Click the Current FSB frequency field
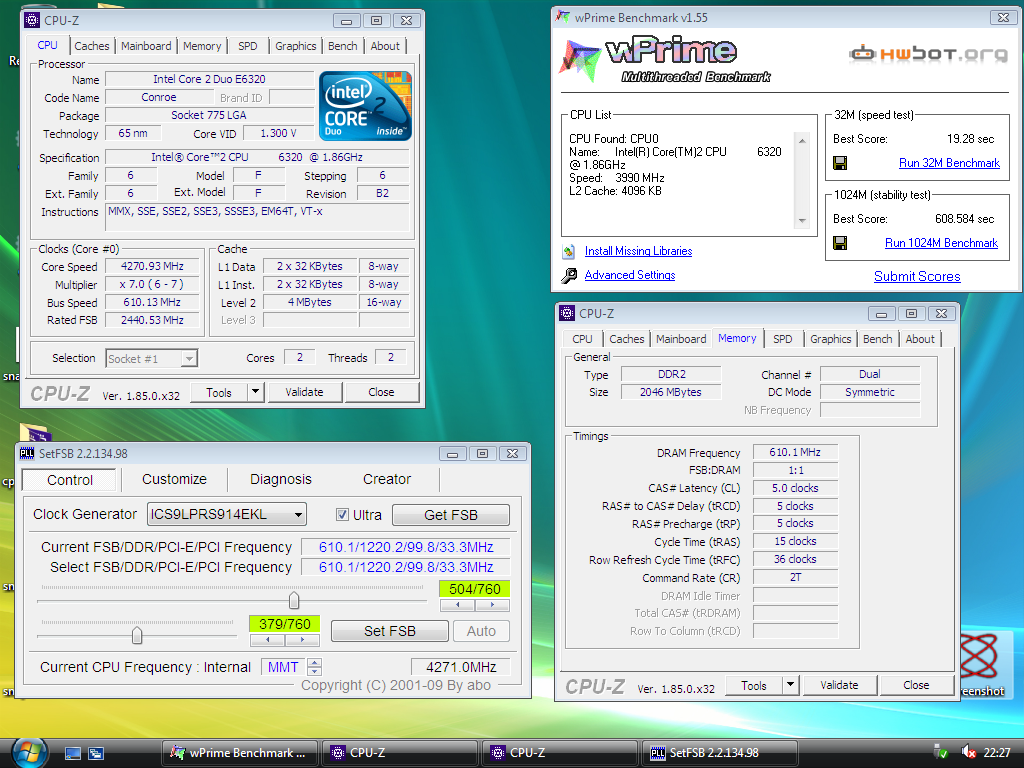Viewport: 1024px width, 768px height. [x=406, y=547]
